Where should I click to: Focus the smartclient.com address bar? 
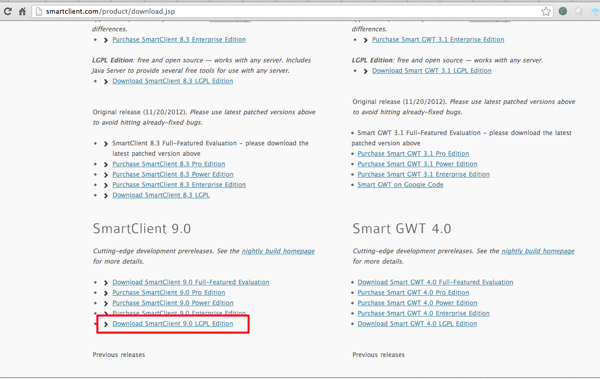tap(293, 11)
